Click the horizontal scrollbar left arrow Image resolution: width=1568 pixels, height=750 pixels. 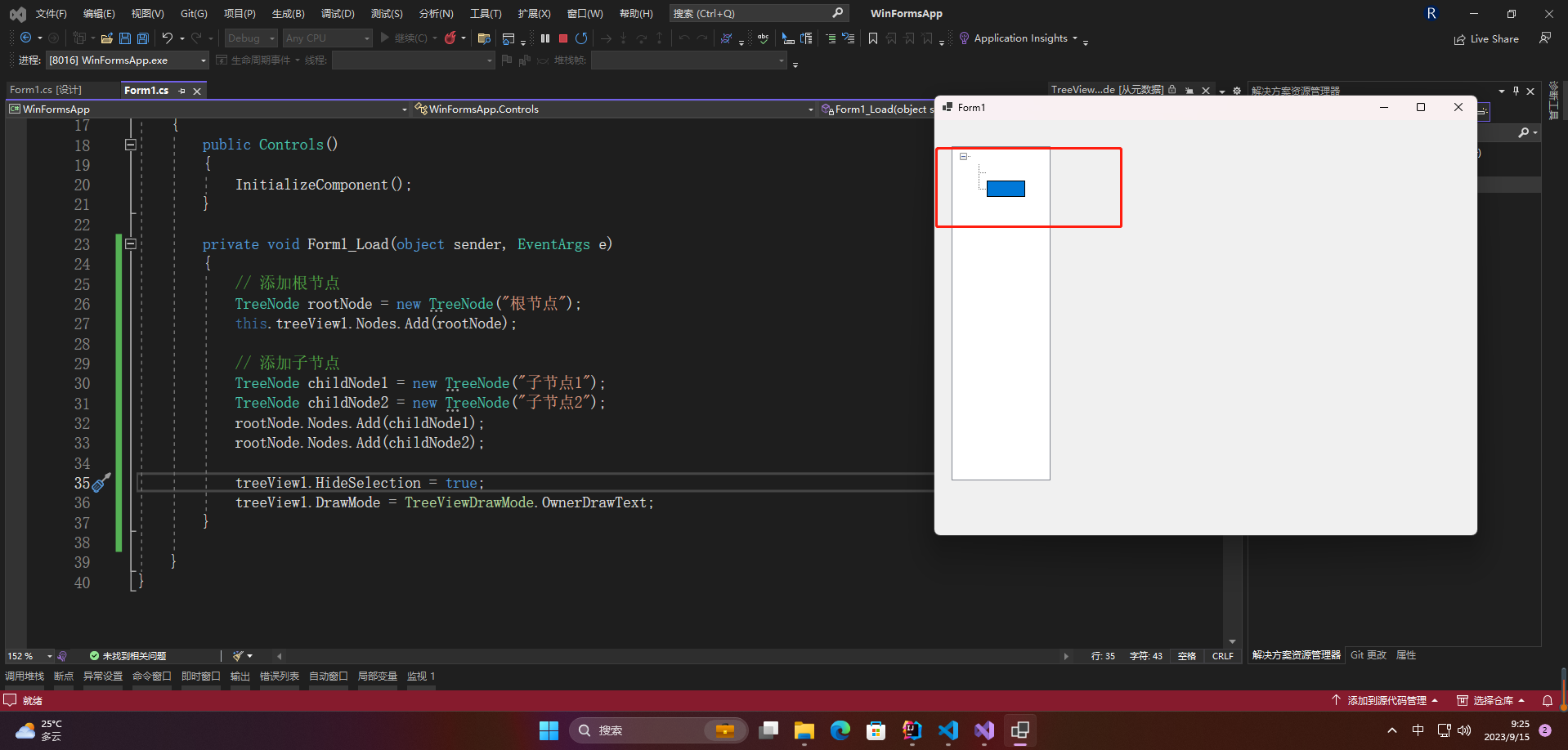coord(280,656)
